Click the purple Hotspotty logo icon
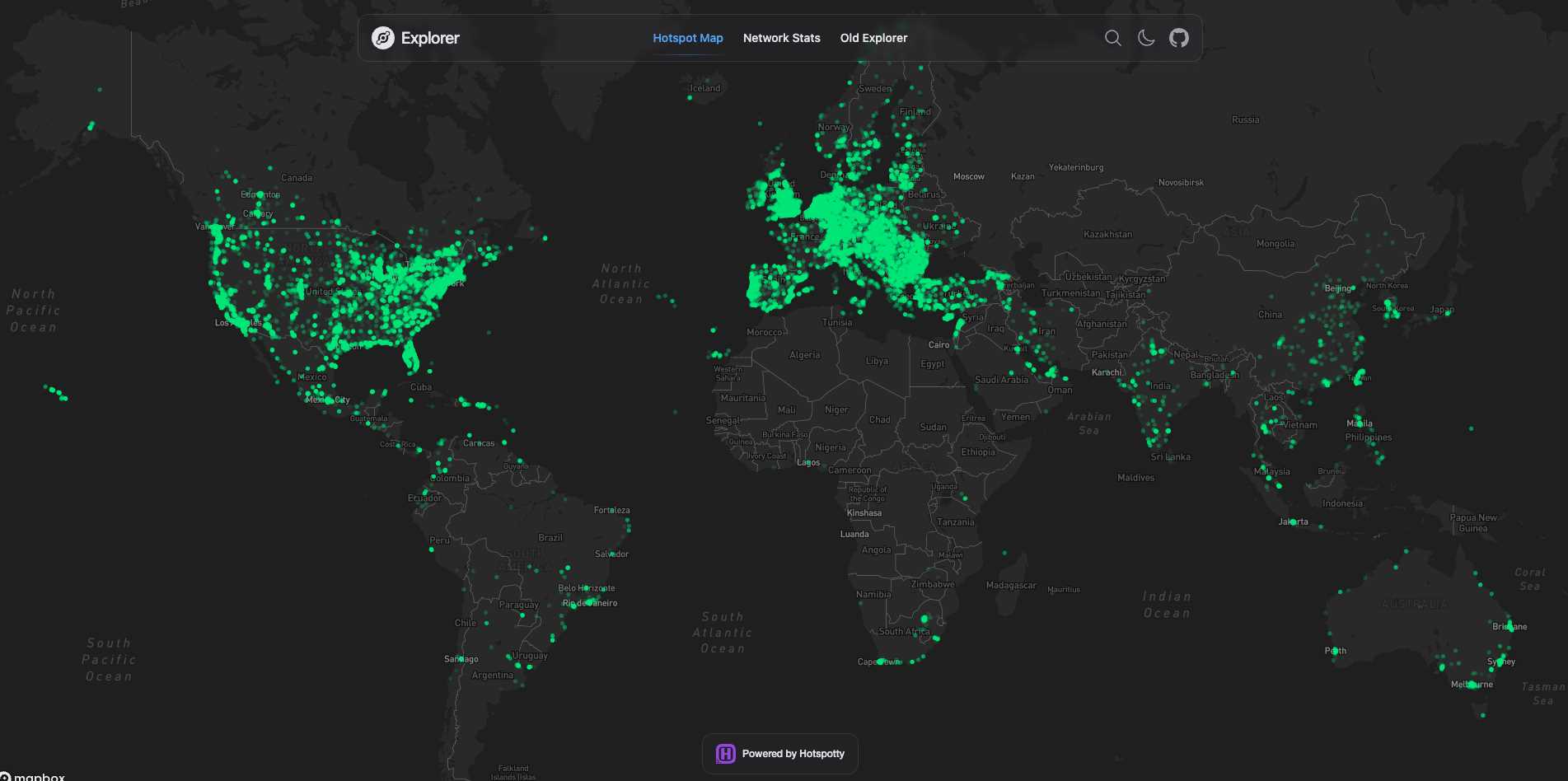Screen dimensions: 1568x781 (x=725, y=754)
